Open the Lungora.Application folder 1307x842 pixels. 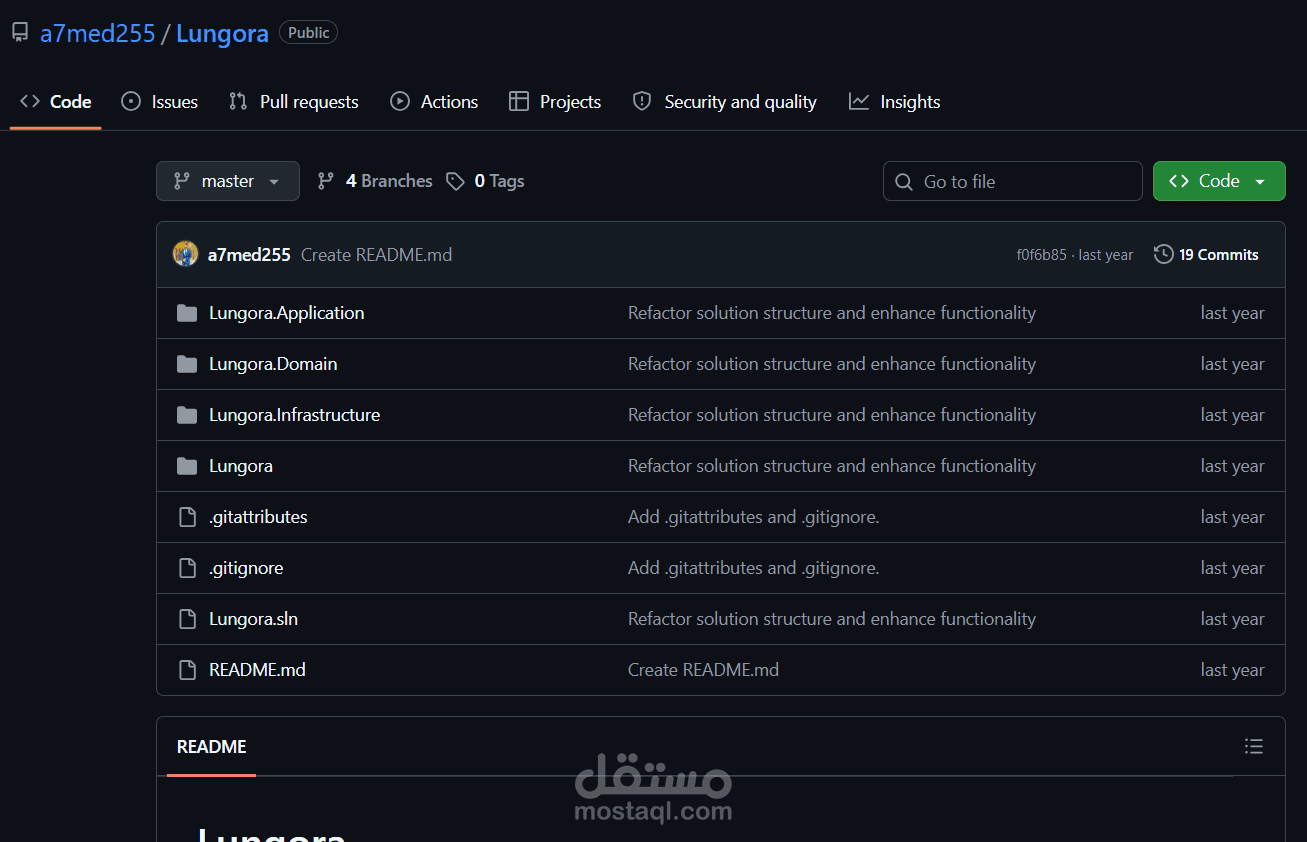coord(286,313)
